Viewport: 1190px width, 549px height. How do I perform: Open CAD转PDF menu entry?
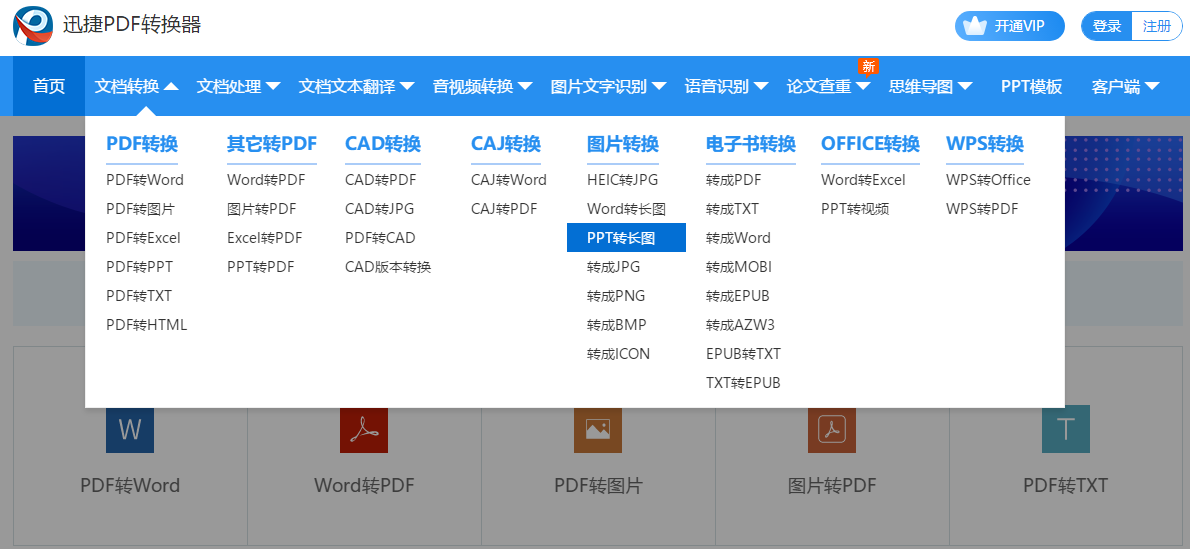point(381,180)
